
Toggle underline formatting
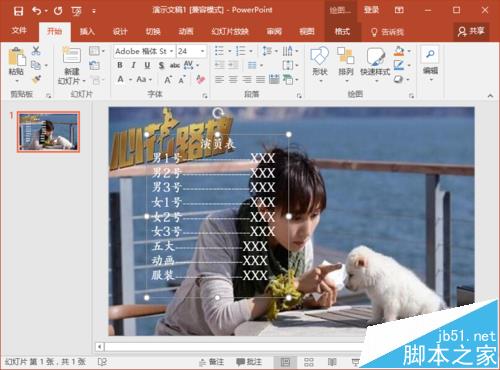click(147, 65)
